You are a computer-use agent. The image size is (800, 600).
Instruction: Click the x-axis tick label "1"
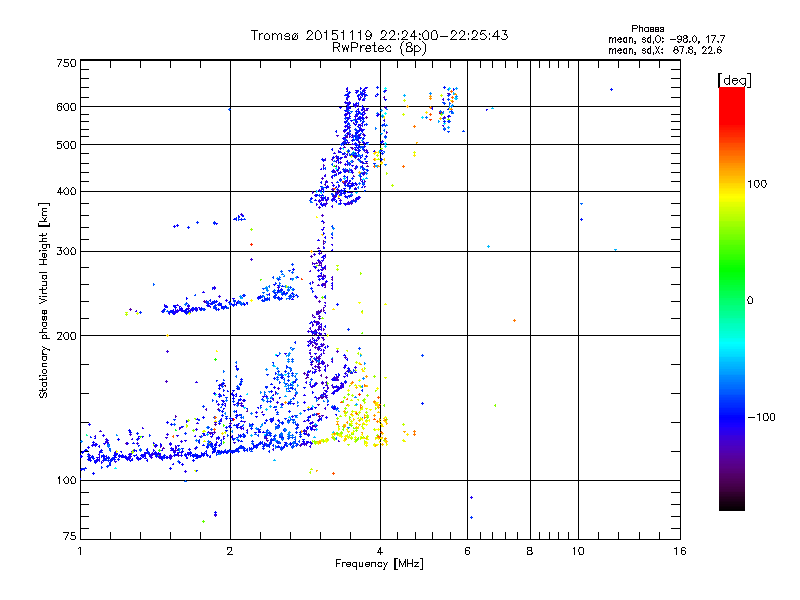[80, 551]
